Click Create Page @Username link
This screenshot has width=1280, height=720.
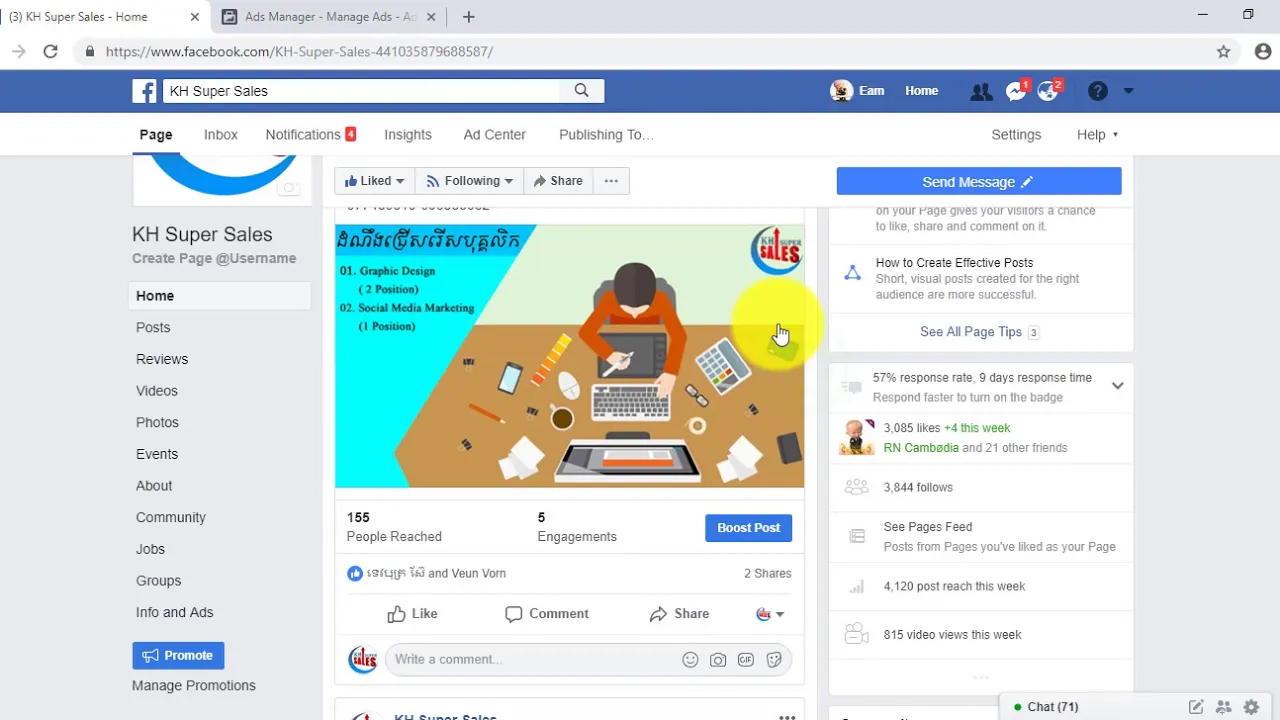(214, 258)
